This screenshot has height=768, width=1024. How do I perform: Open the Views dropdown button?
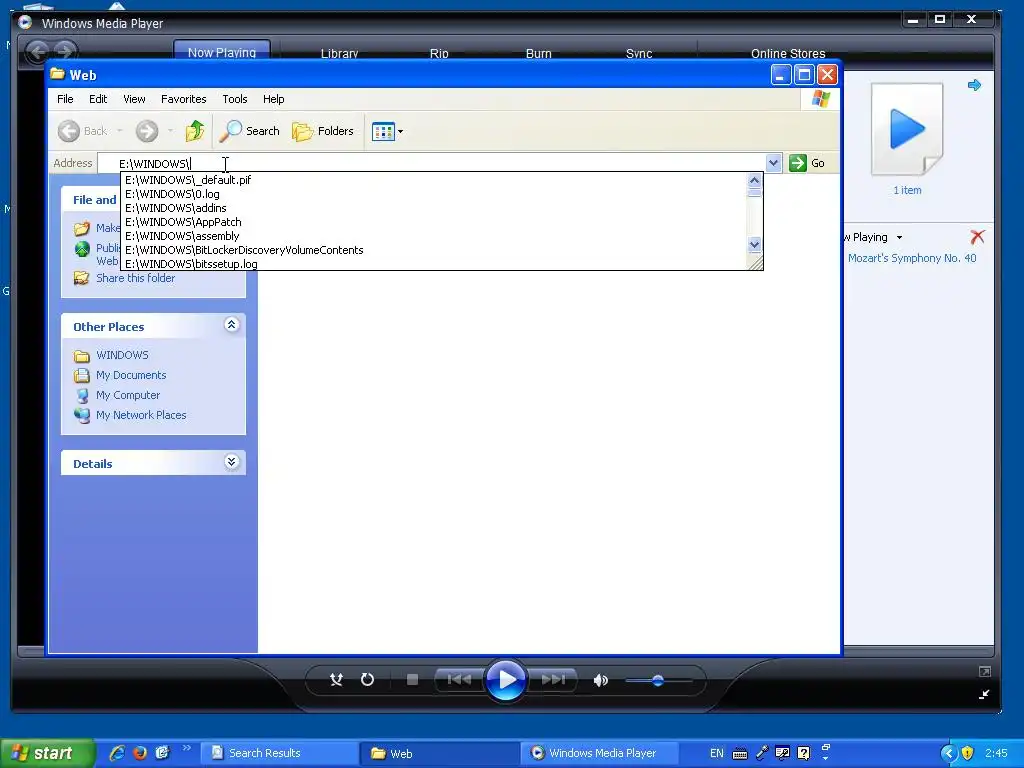tap(387, 131)
